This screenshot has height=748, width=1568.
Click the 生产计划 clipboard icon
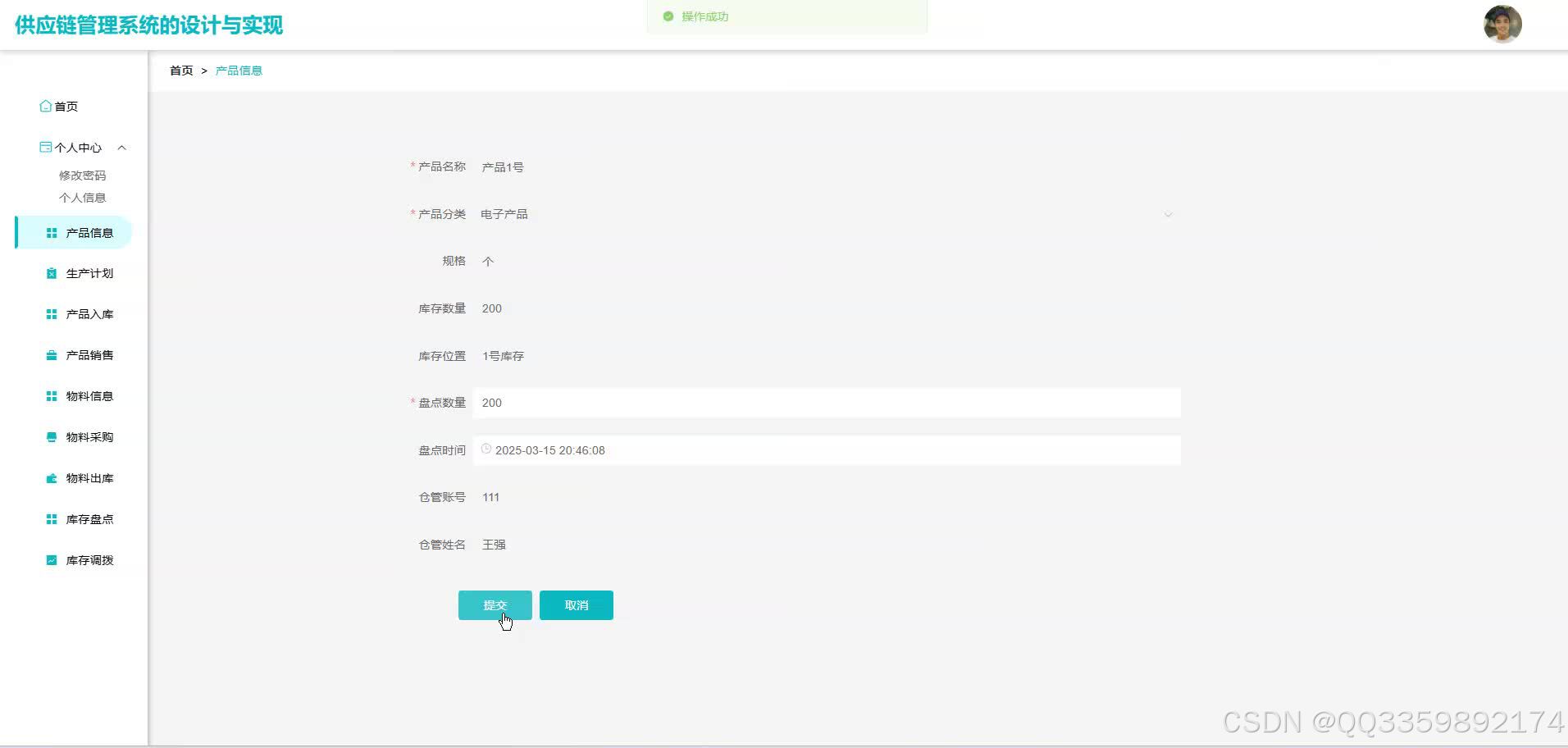52,274
